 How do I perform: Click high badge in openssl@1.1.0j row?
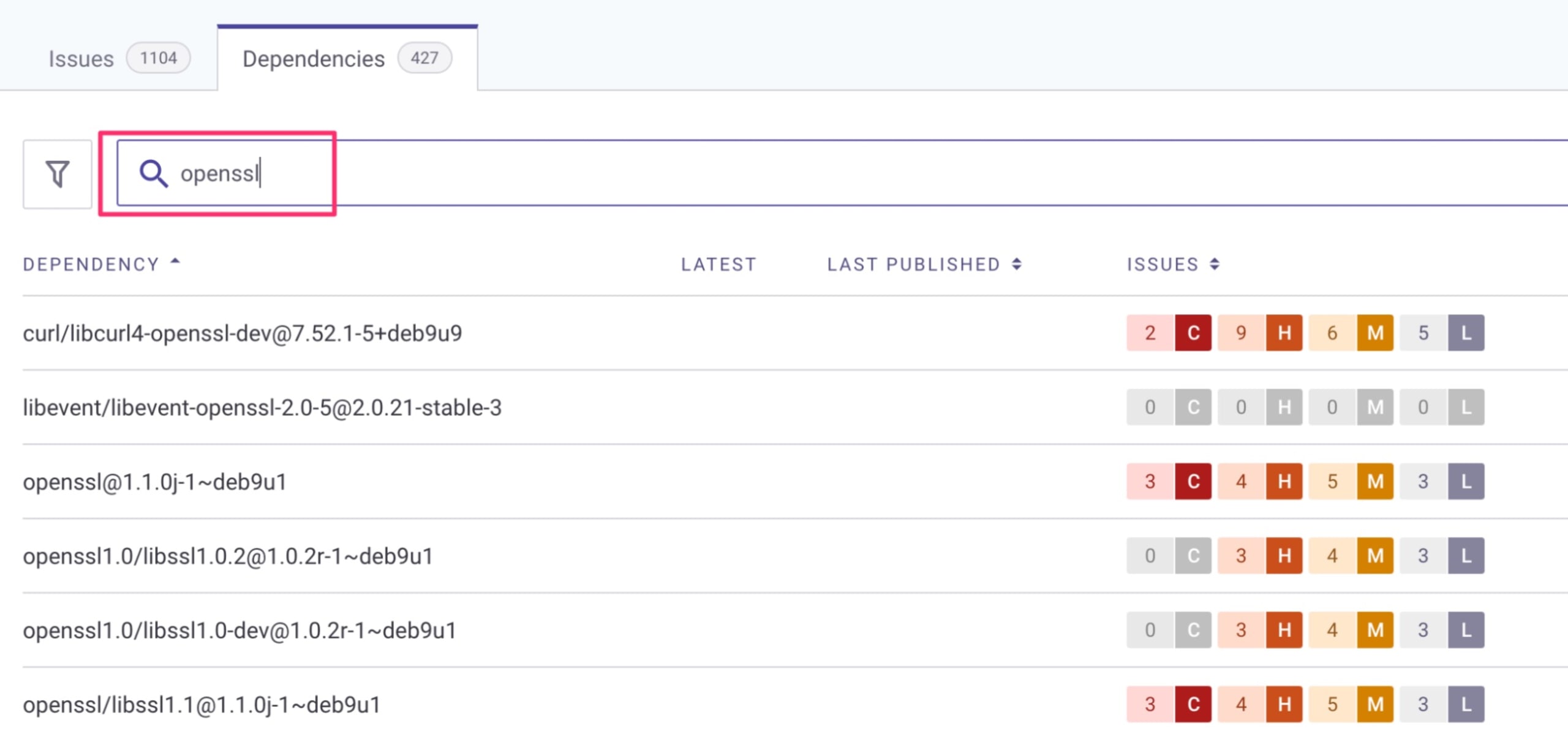tap(1284, 481)
